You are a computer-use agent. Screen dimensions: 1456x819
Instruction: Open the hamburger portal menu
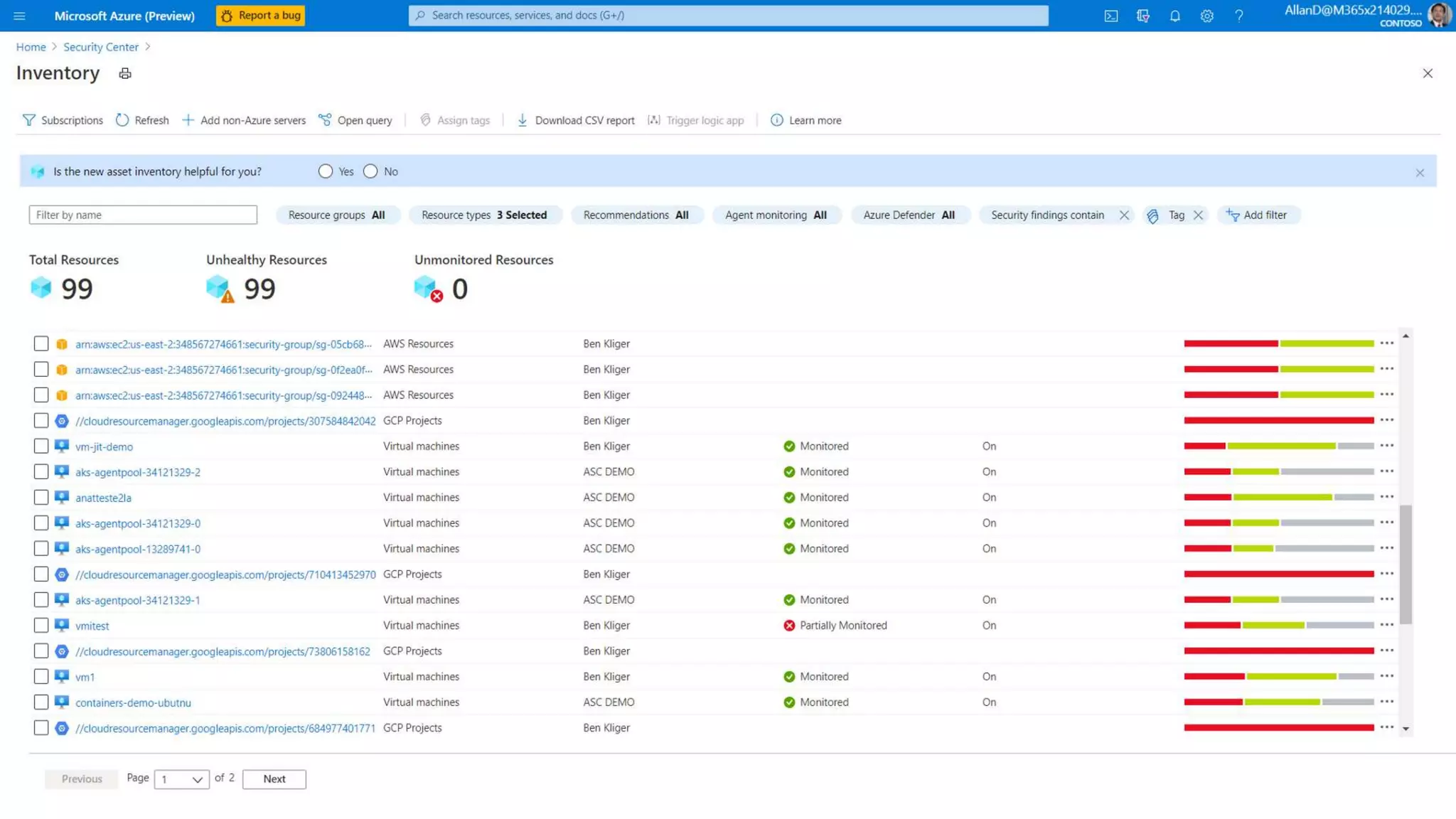tap(19, 16)
